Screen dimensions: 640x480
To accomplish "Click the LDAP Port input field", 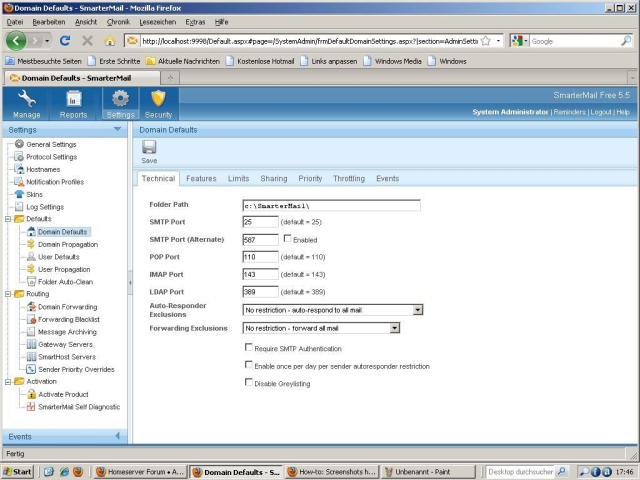I will (260, 292).
